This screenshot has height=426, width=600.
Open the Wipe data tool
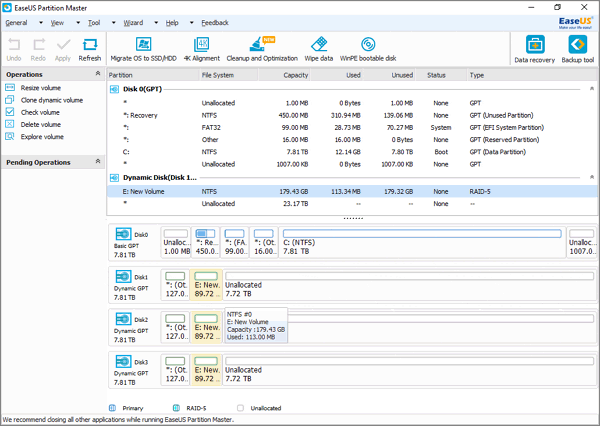[319, 49]
